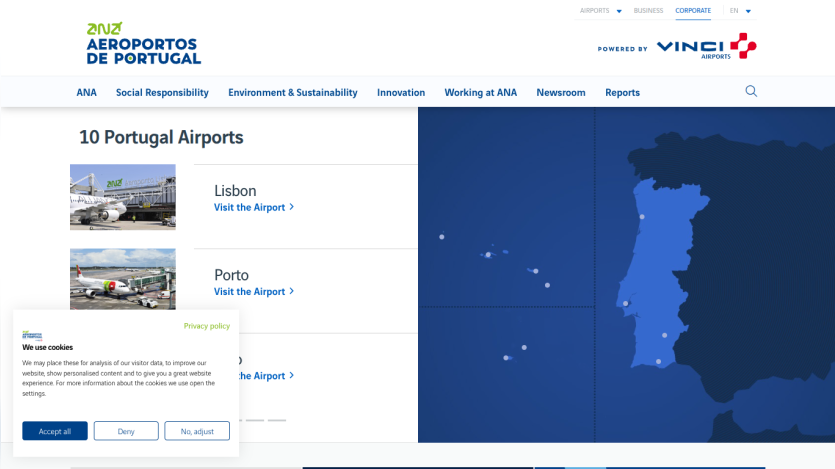Select the Faro dot on the map
The width and height of the screenshot is (835, 469).
[659, 361]
